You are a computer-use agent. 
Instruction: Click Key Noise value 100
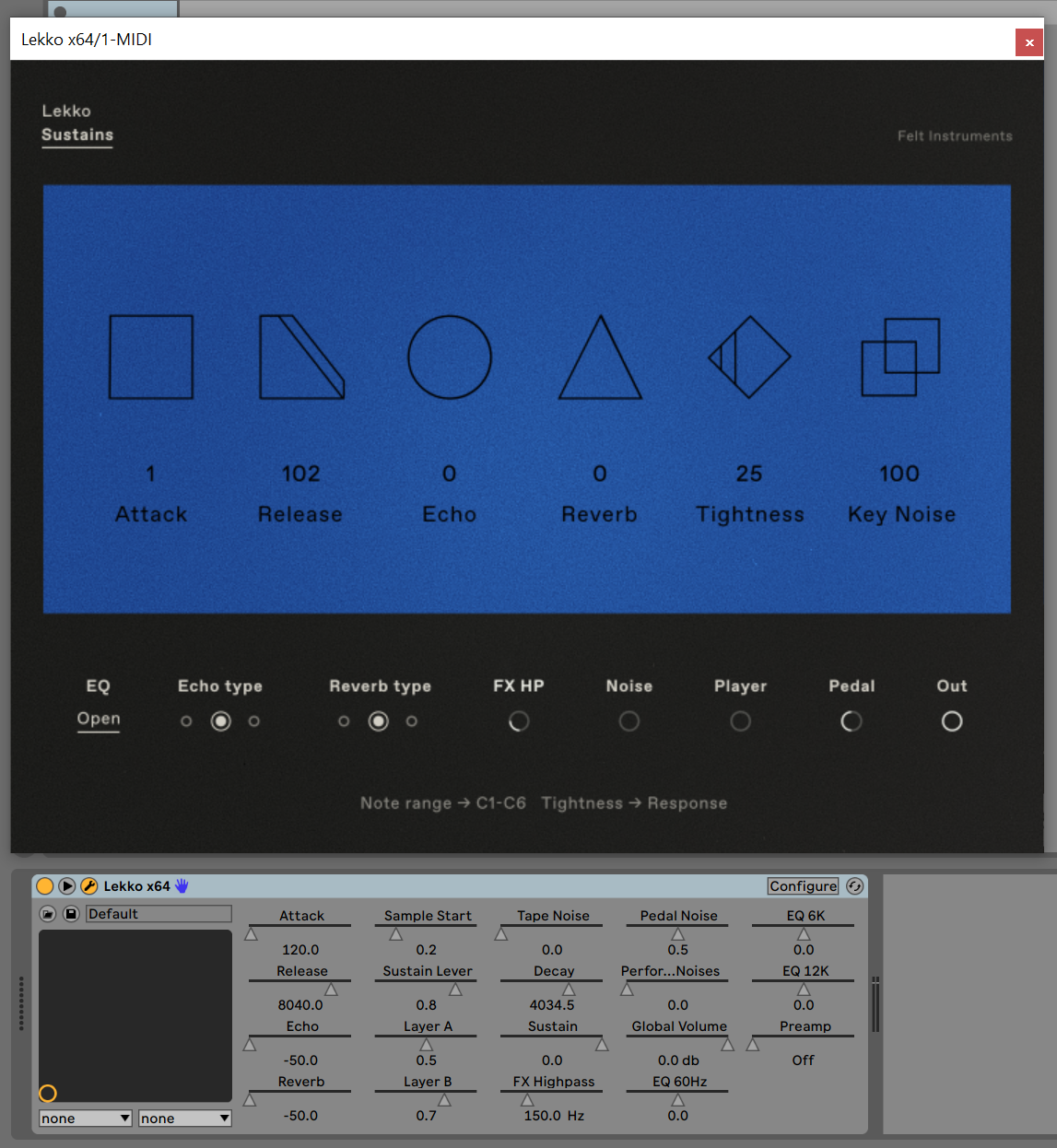pos(899,474)
